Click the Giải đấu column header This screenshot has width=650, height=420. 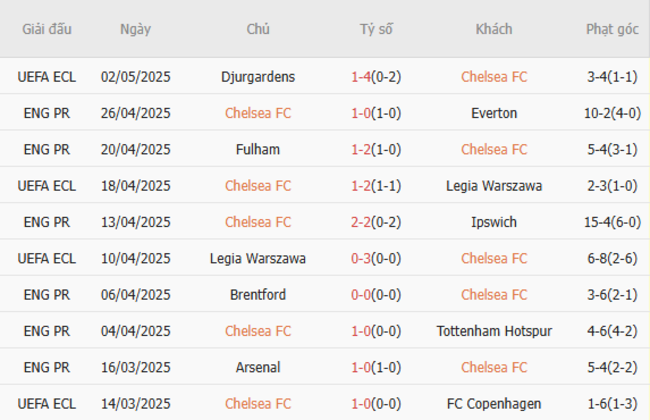[47, 29]
